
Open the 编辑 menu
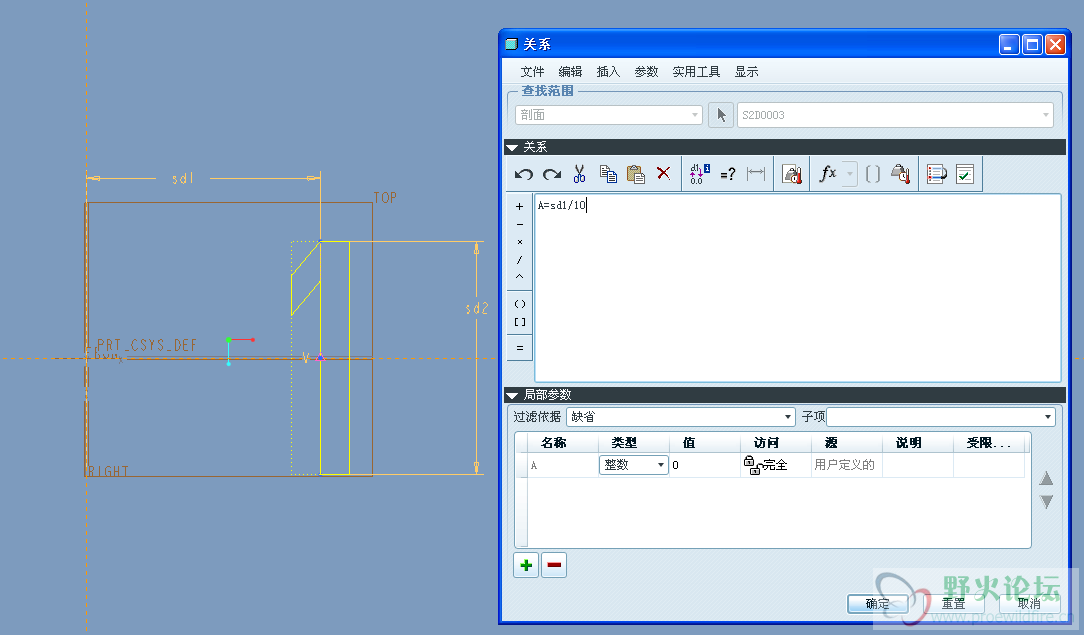[570, 72]
